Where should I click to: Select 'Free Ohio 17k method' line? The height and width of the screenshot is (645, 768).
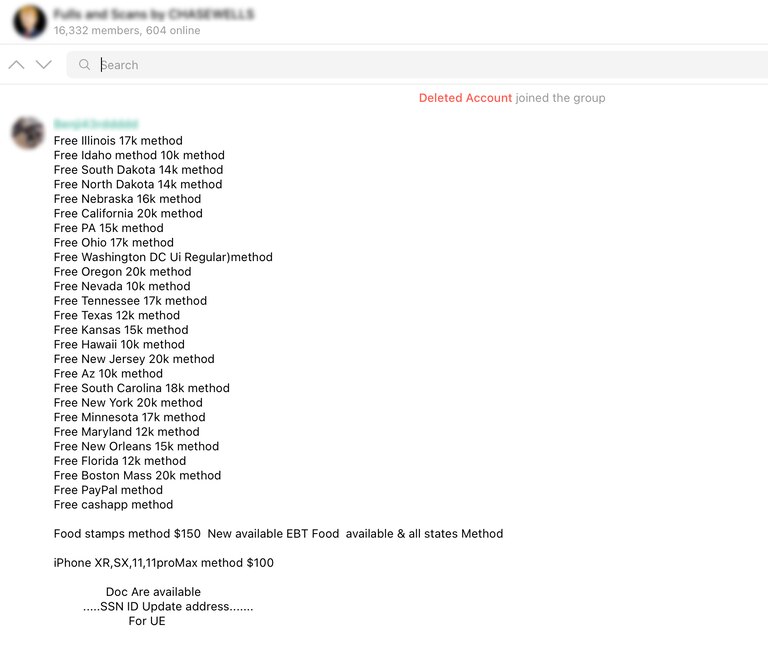pos(114,242)
